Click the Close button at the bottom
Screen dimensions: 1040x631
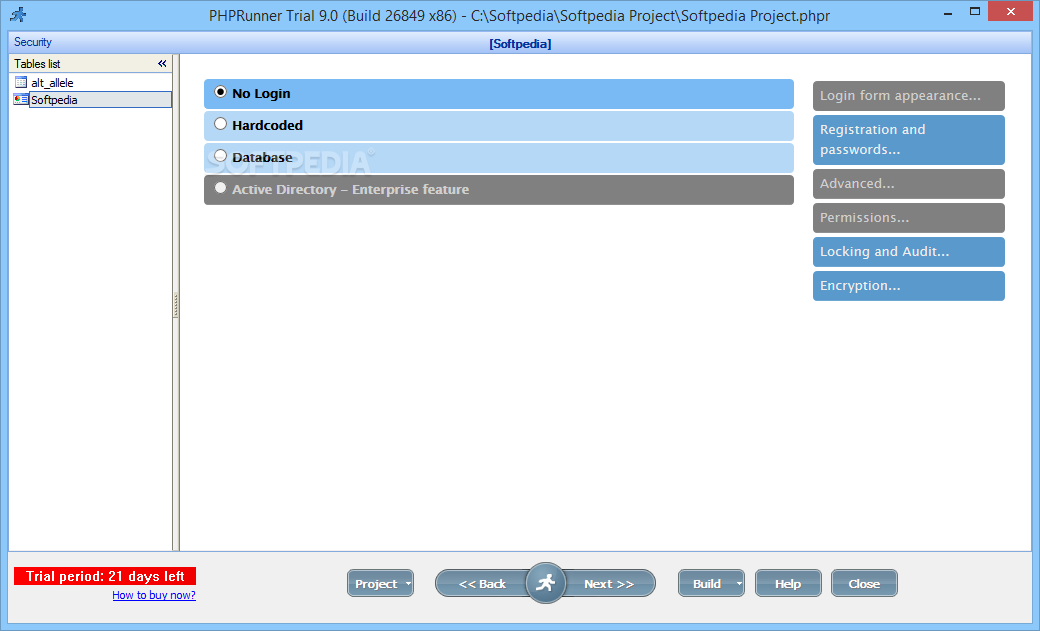click(x=864, y=584)
